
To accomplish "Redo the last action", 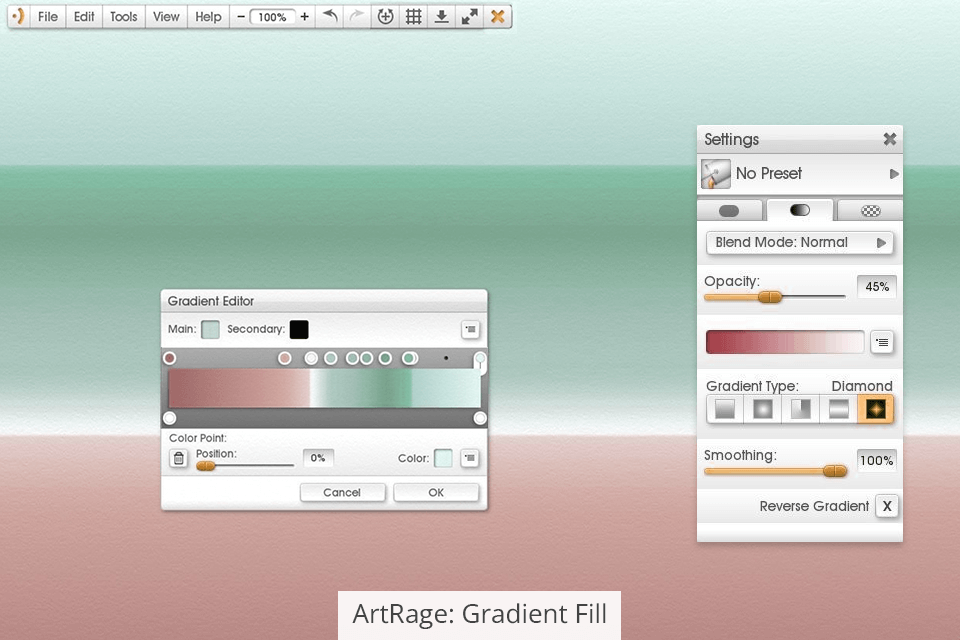I will tap(356, 17).
